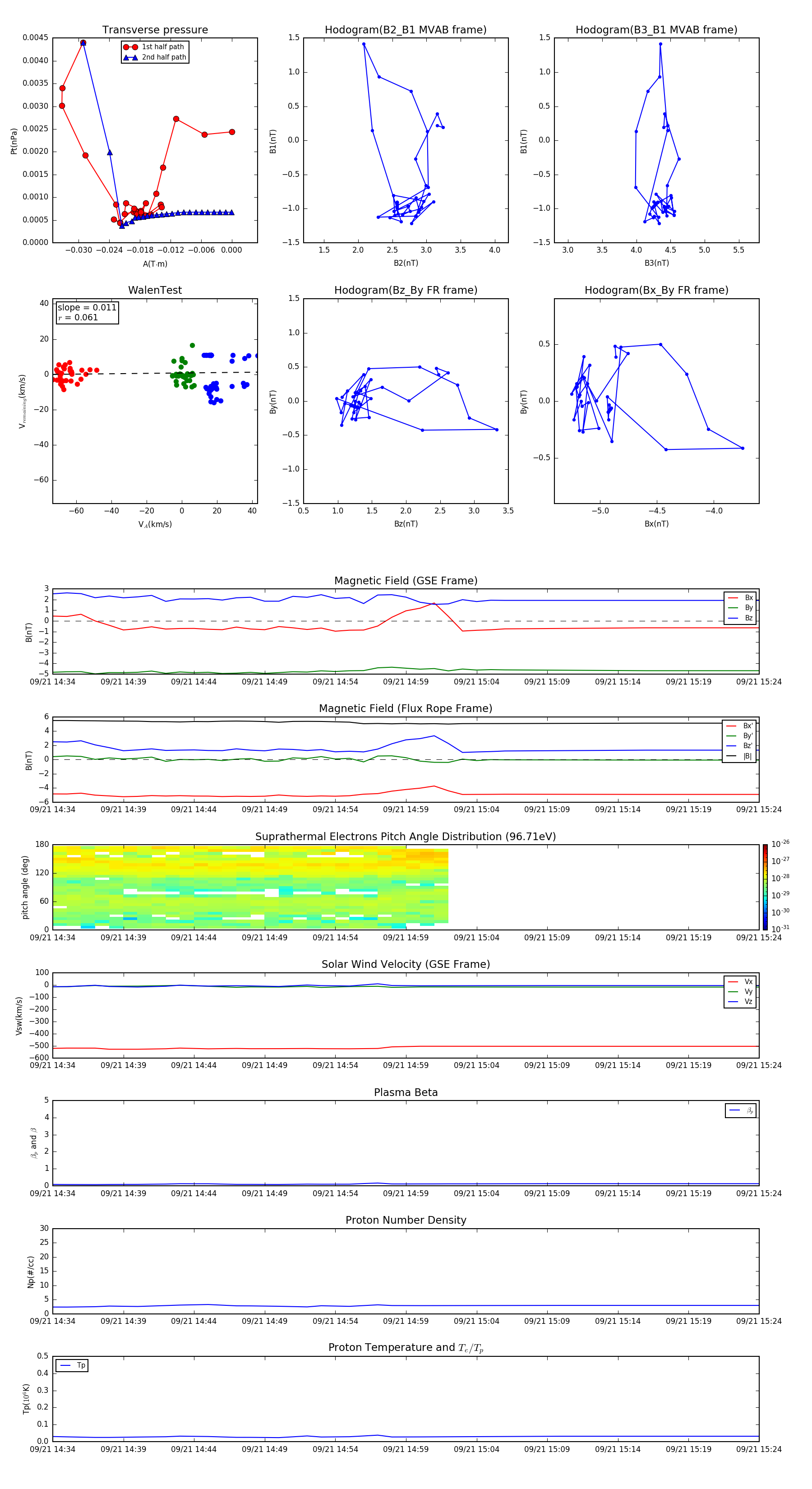Click '09/21 15:24' tick under proton temperature

pos(759,1449)
